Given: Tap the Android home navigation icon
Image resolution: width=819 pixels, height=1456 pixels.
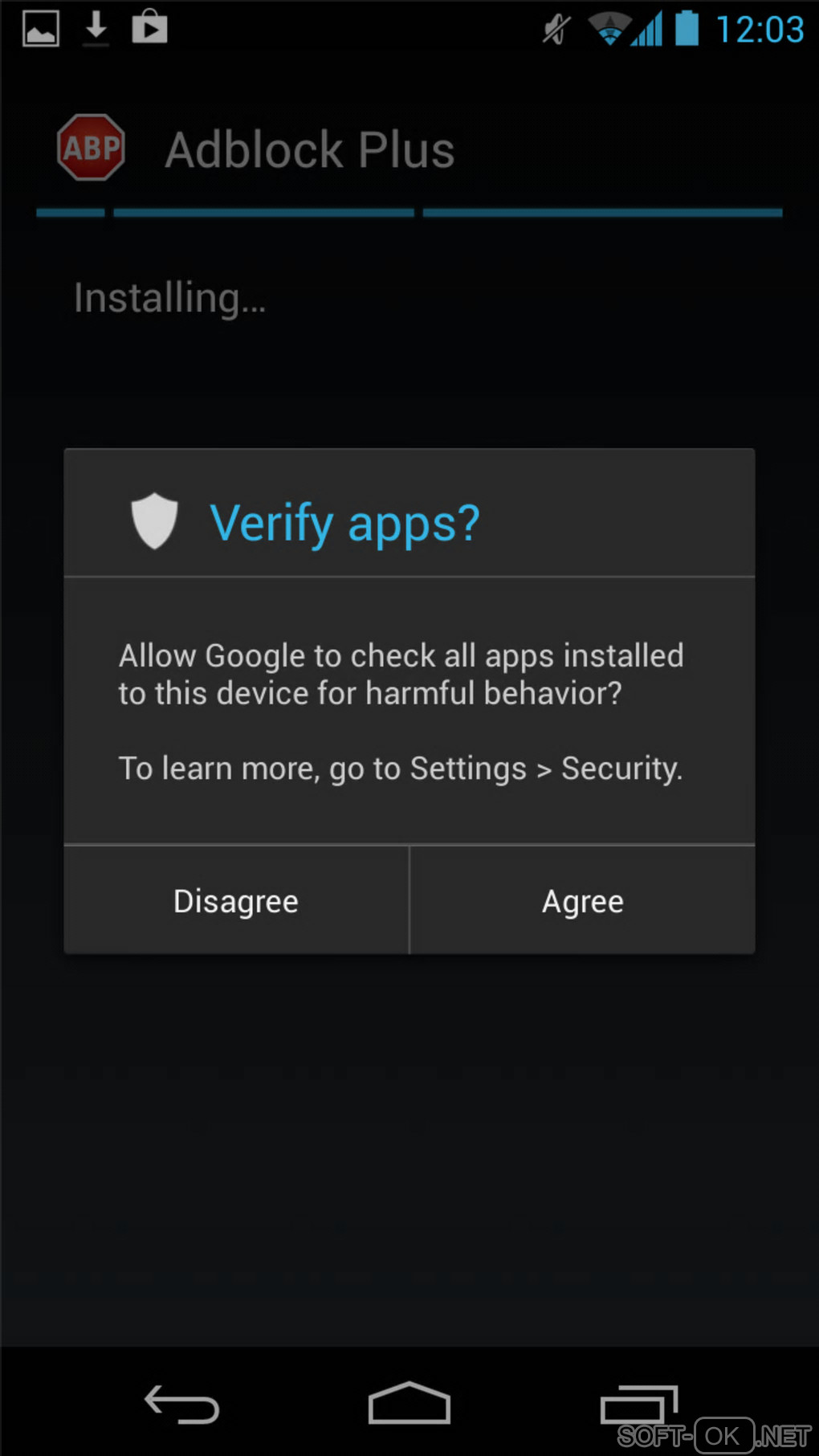Looking at the screenshot, I should pyautogui.click(x=409, y=1402).
